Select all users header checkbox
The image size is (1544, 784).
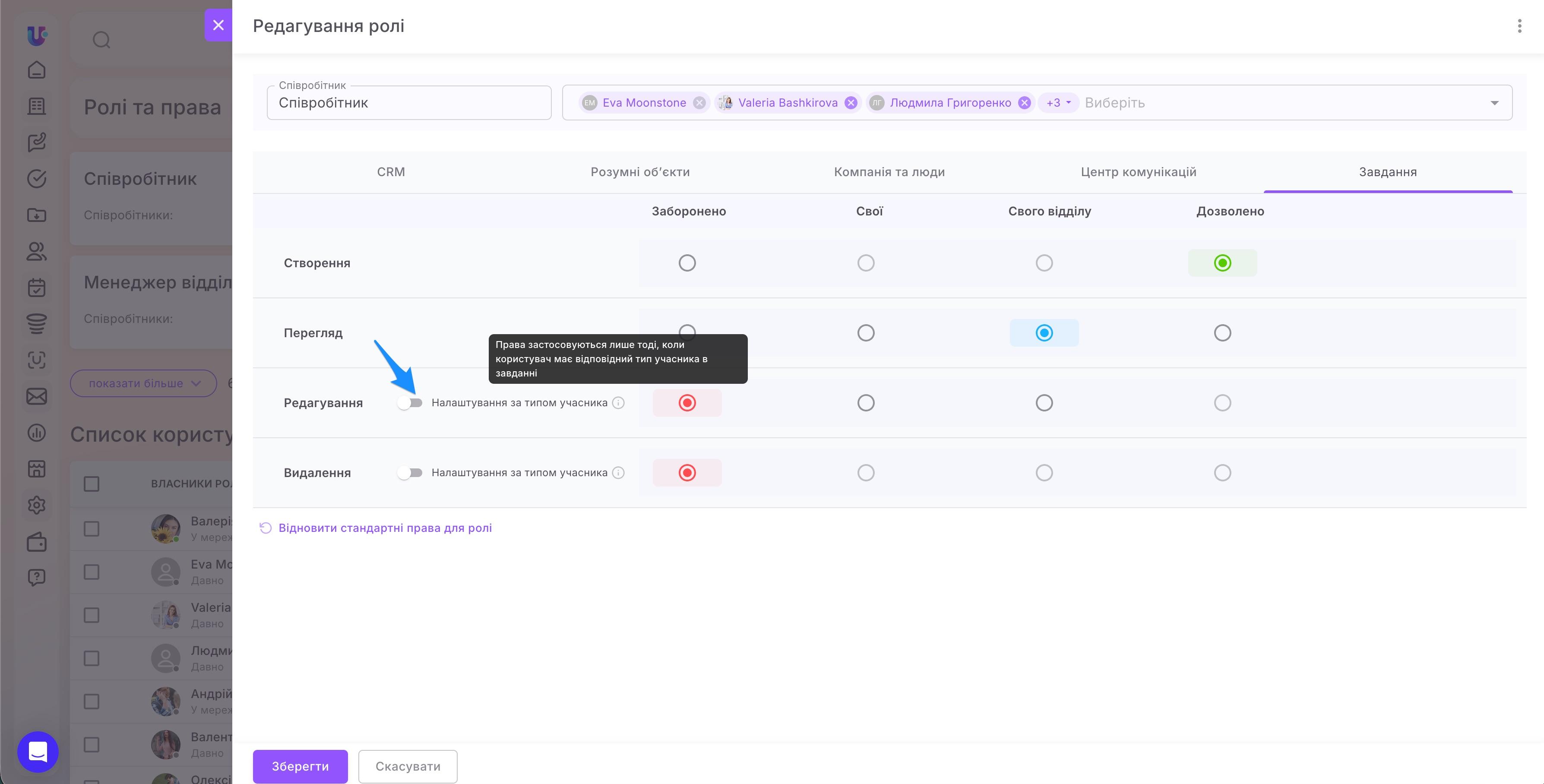(x=91, y=484)
